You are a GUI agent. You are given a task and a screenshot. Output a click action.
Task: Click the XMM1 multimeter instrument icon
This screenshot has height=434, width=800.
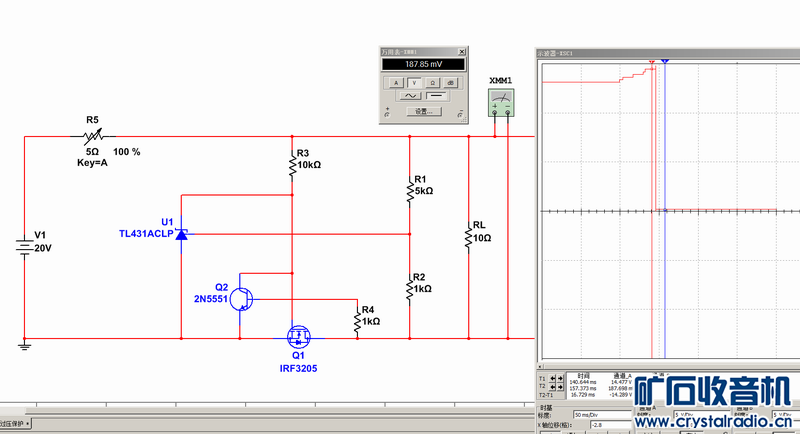pyautogui.click(x=501, y=100)
